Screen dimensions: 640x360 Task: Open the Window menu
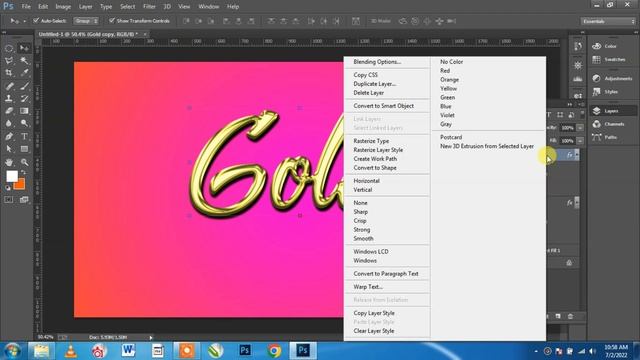coord(209,7)
